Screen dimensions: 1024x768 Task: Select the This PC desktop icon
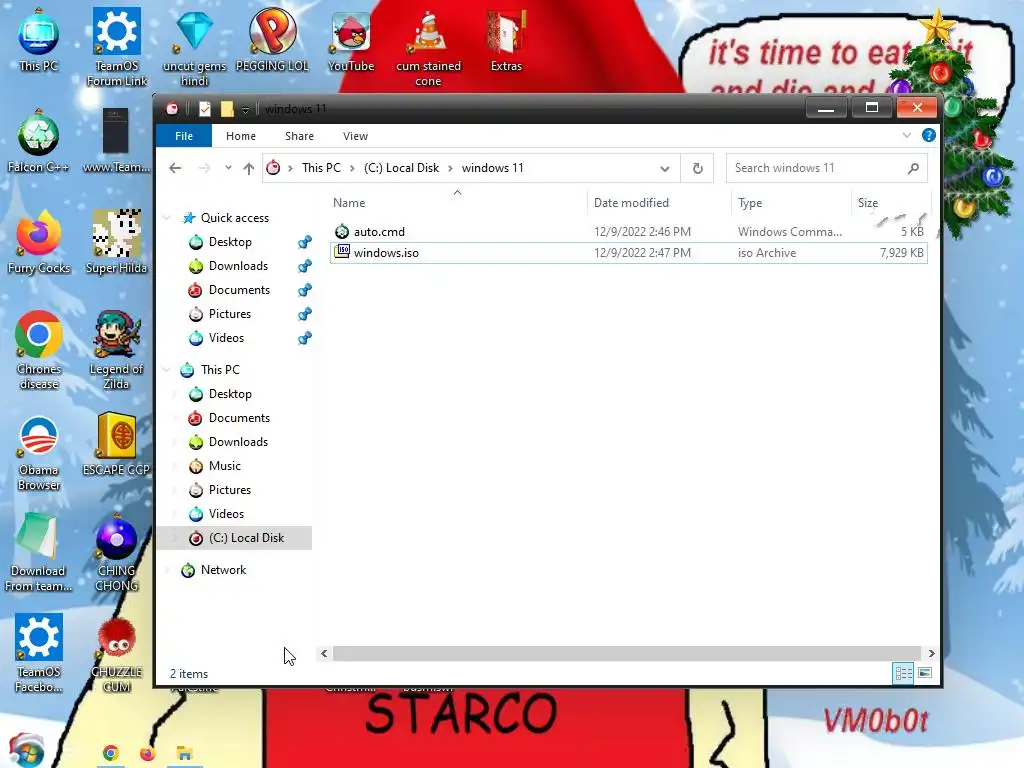(x=39, y=40)
